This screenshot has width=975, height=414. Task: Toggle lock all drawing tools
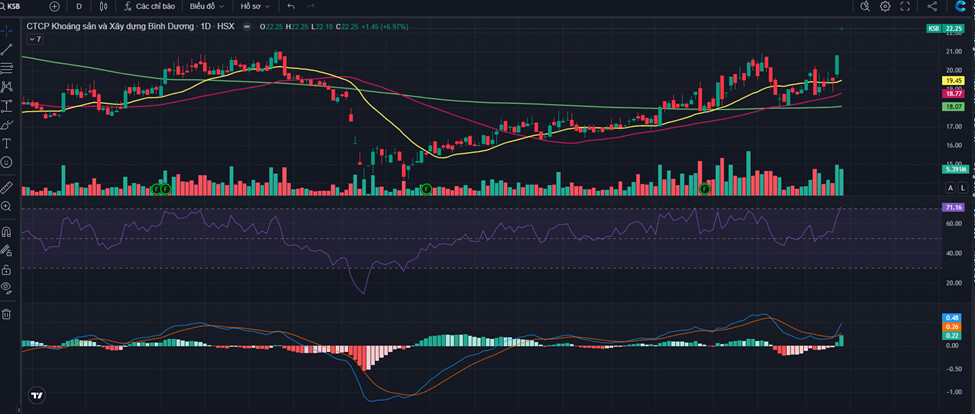6,270
